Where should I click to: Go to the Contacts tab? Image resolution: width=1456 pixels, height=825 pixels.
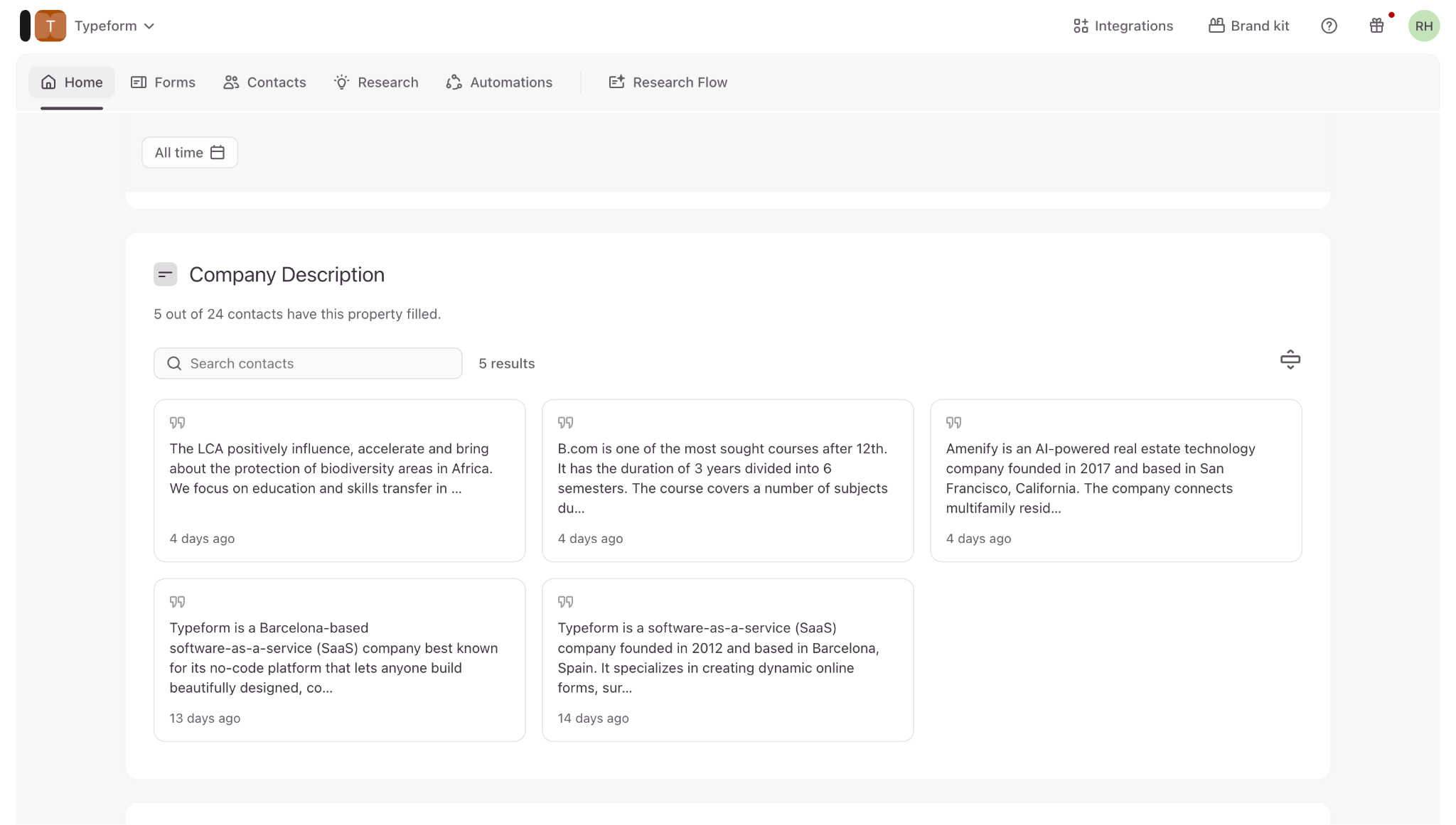(264, 82)
